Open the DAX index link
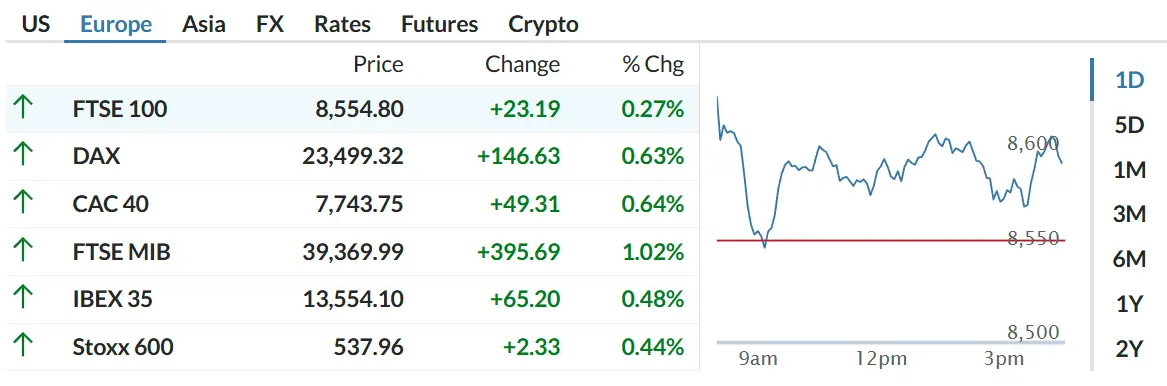 [x=96, y=156]
